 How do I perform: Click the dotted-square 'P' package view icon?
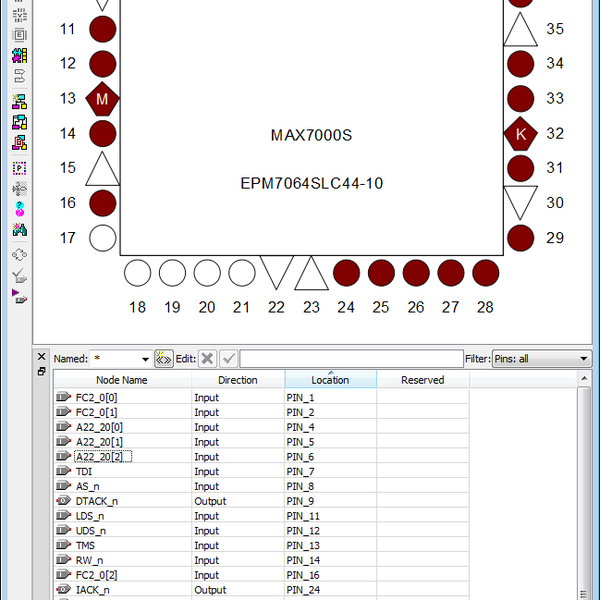20,168
